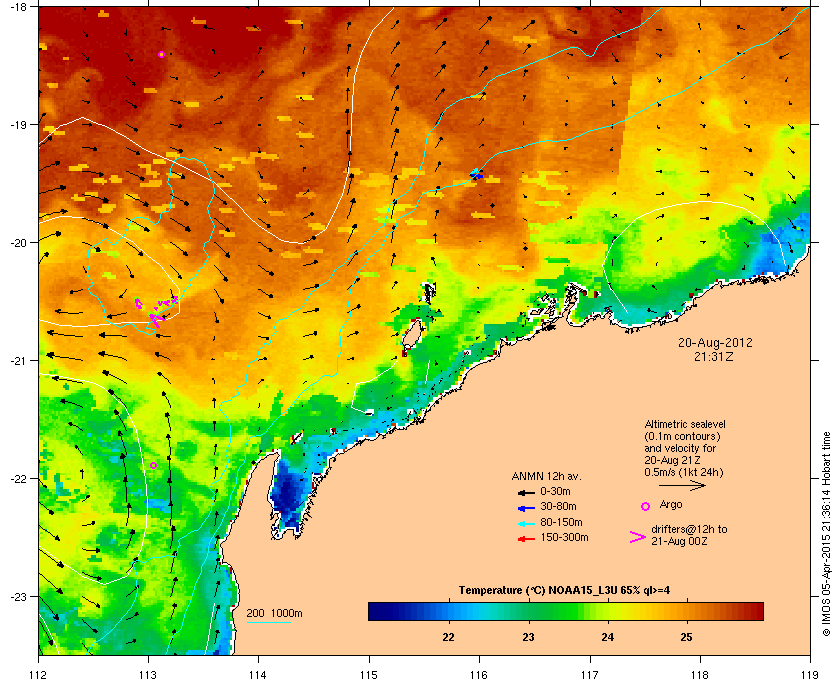The image size is (840, 680).
Task: Click the colorbar tick label 22
Action: coord(448,637)
